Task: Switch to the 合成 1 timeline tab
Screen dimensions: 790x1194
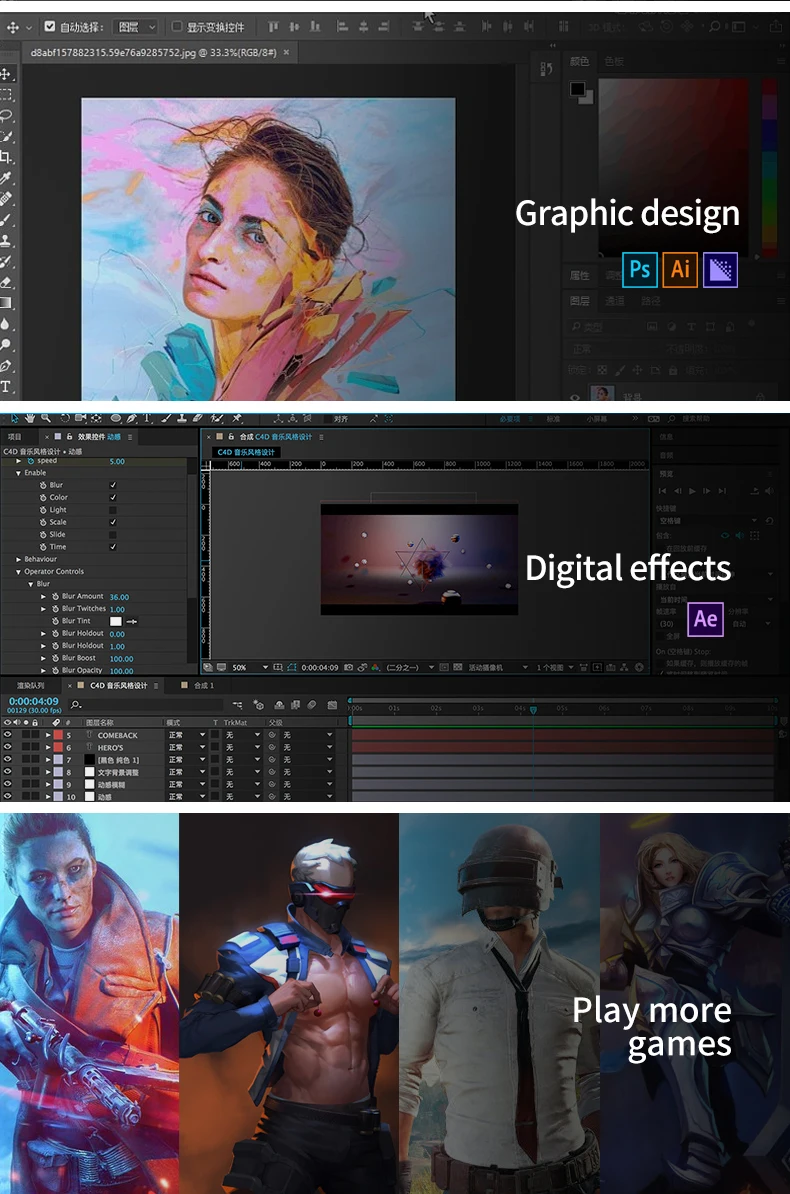Action: point(203,686)
